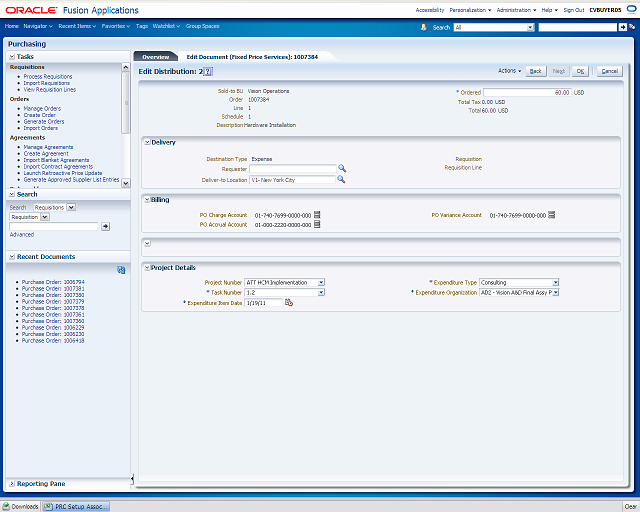This screenshot has width=640, height=512.
Task: Click the Deliver-to Location input field
Action: point(292,180)
